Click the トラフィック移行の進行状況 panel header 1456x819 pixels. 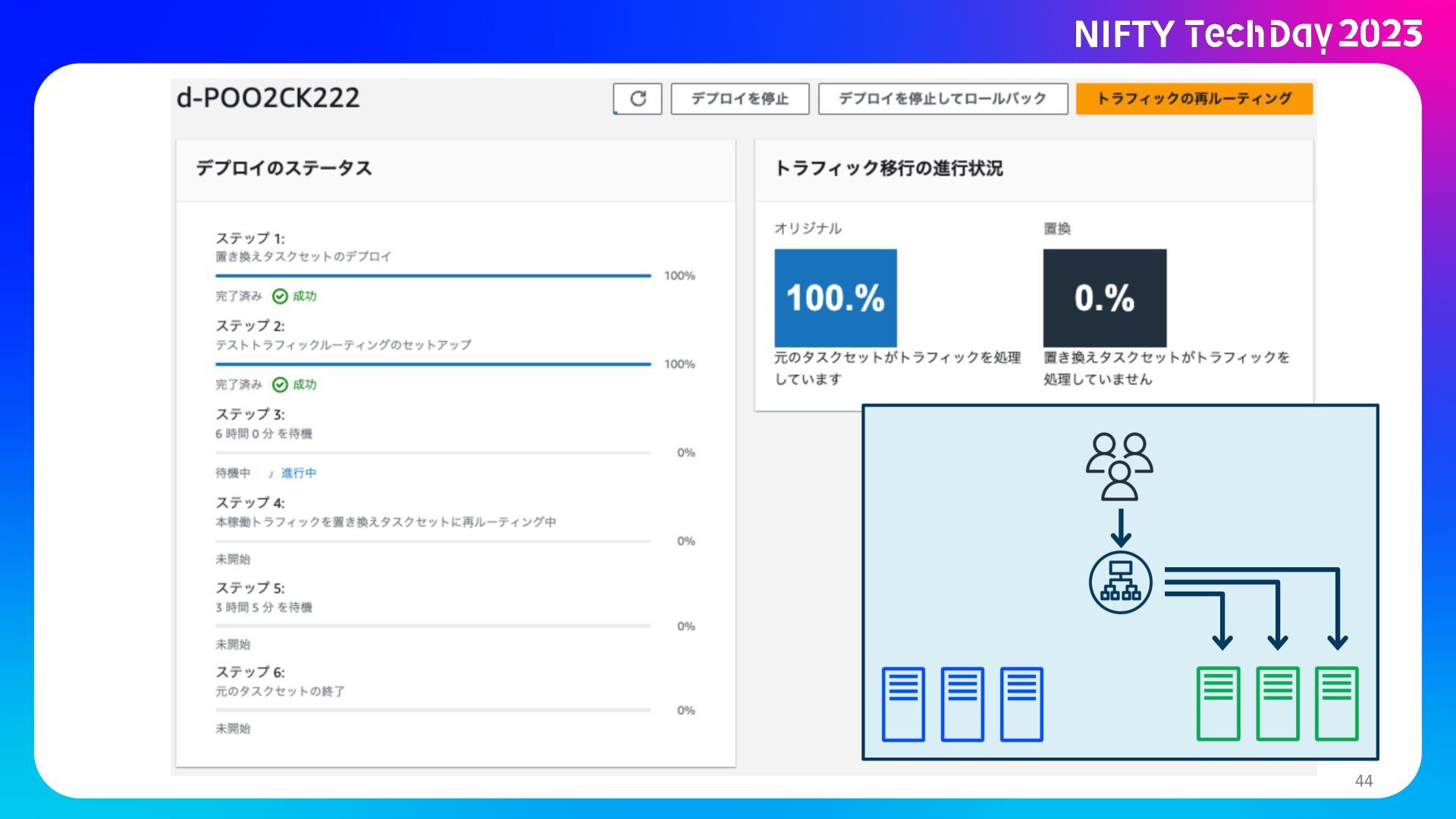point(888,168)
